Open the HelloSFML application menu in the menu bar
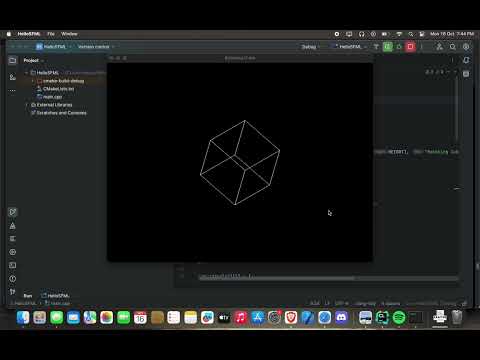Screen dimensions: 480x360 pyautogui.click(x=29, y=34)
